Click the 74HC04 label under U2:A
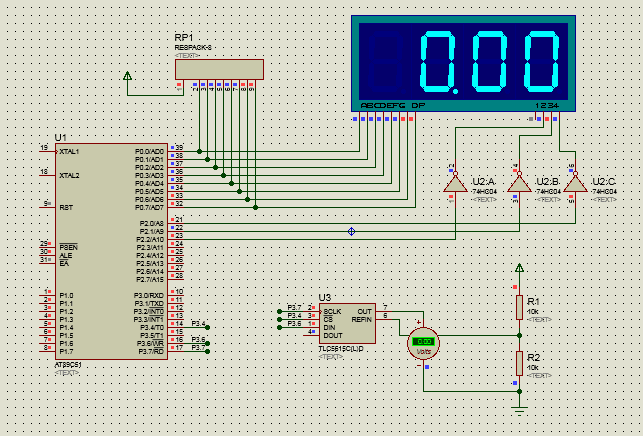 click(x=484, y=192)
